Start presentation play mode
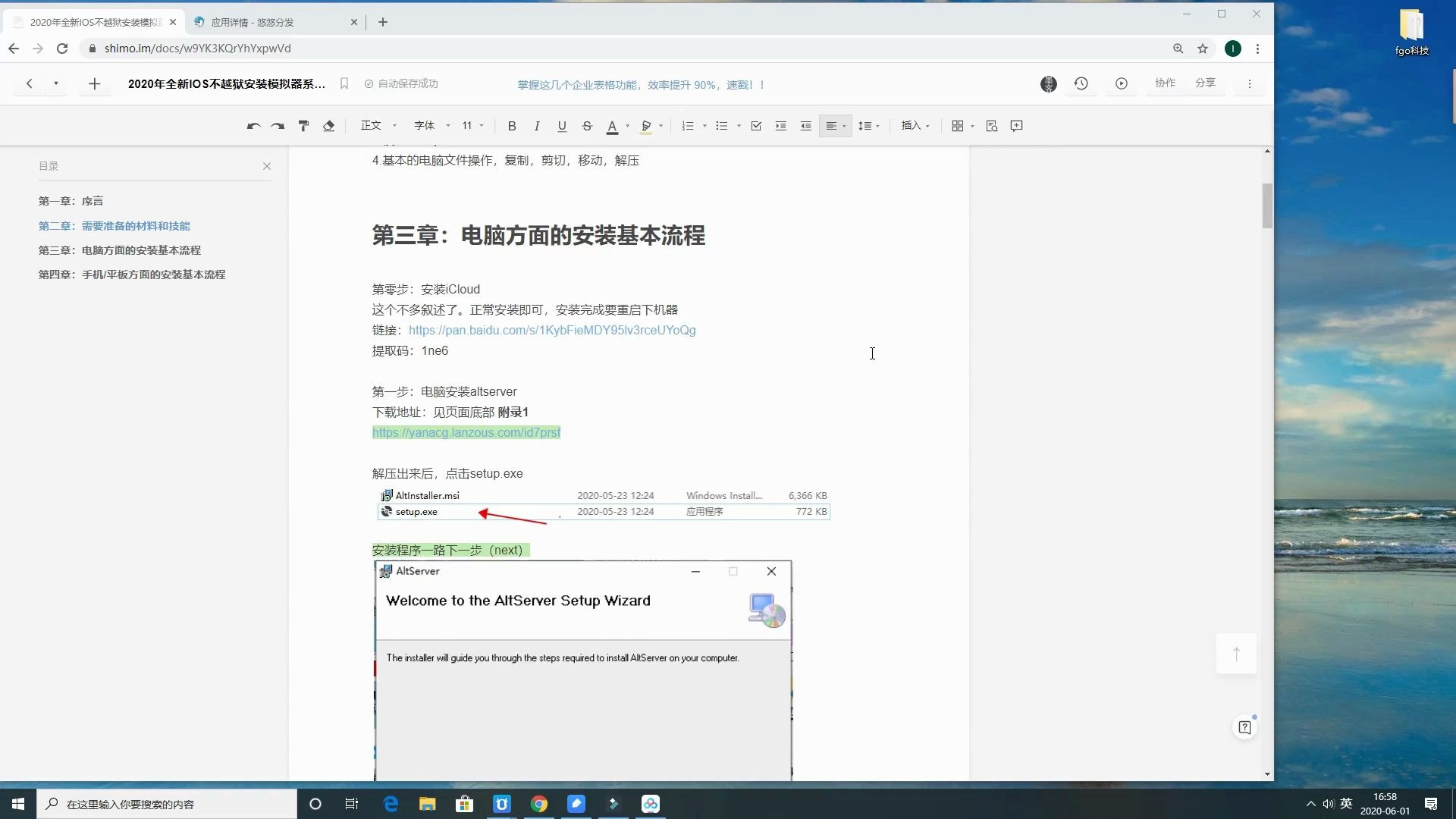The width and height of the screenshot is (1456, 819). click(x=1122, y=83)
